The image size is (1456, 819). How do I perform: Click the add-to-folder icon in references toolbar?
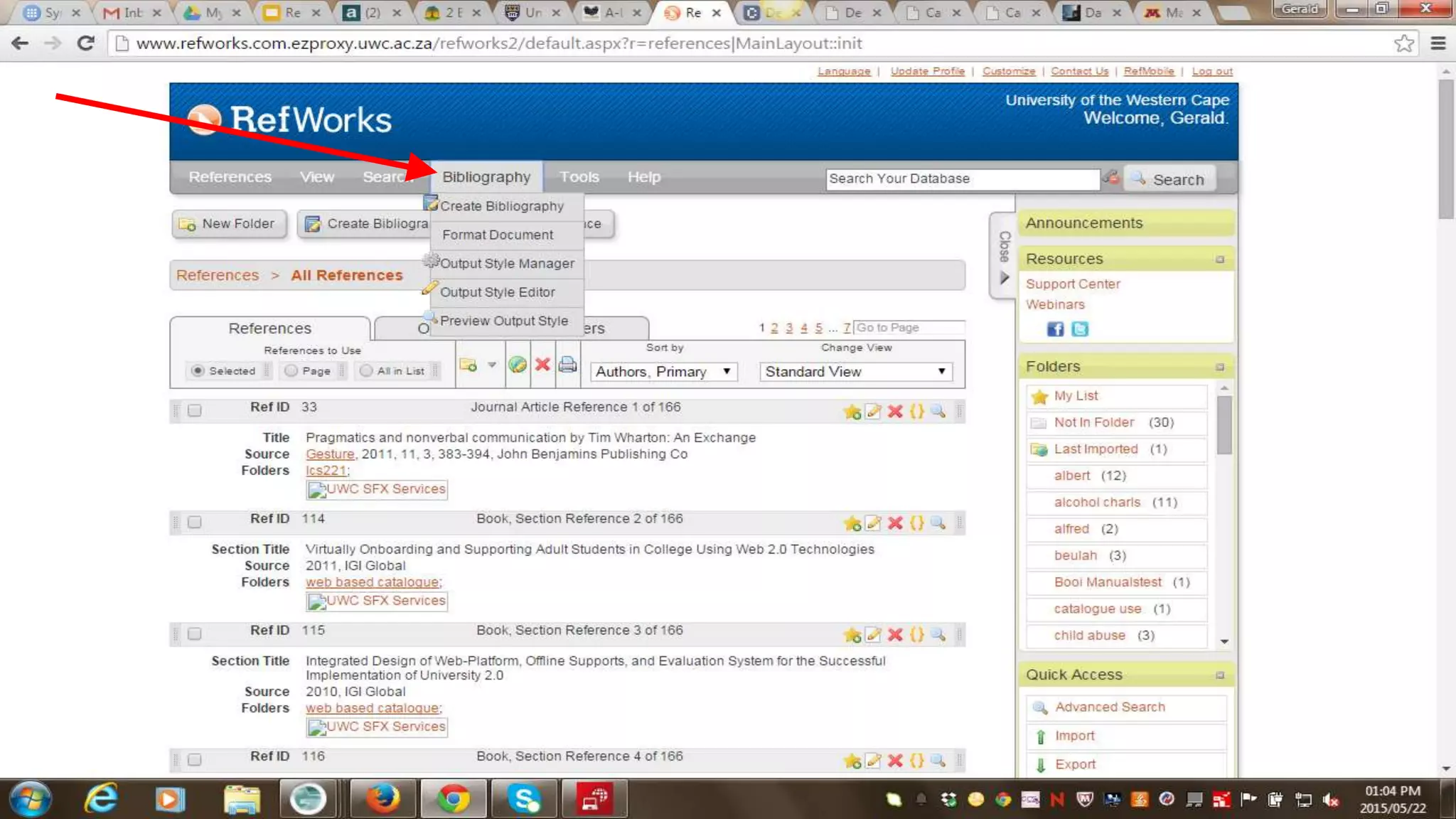(469, 365)
